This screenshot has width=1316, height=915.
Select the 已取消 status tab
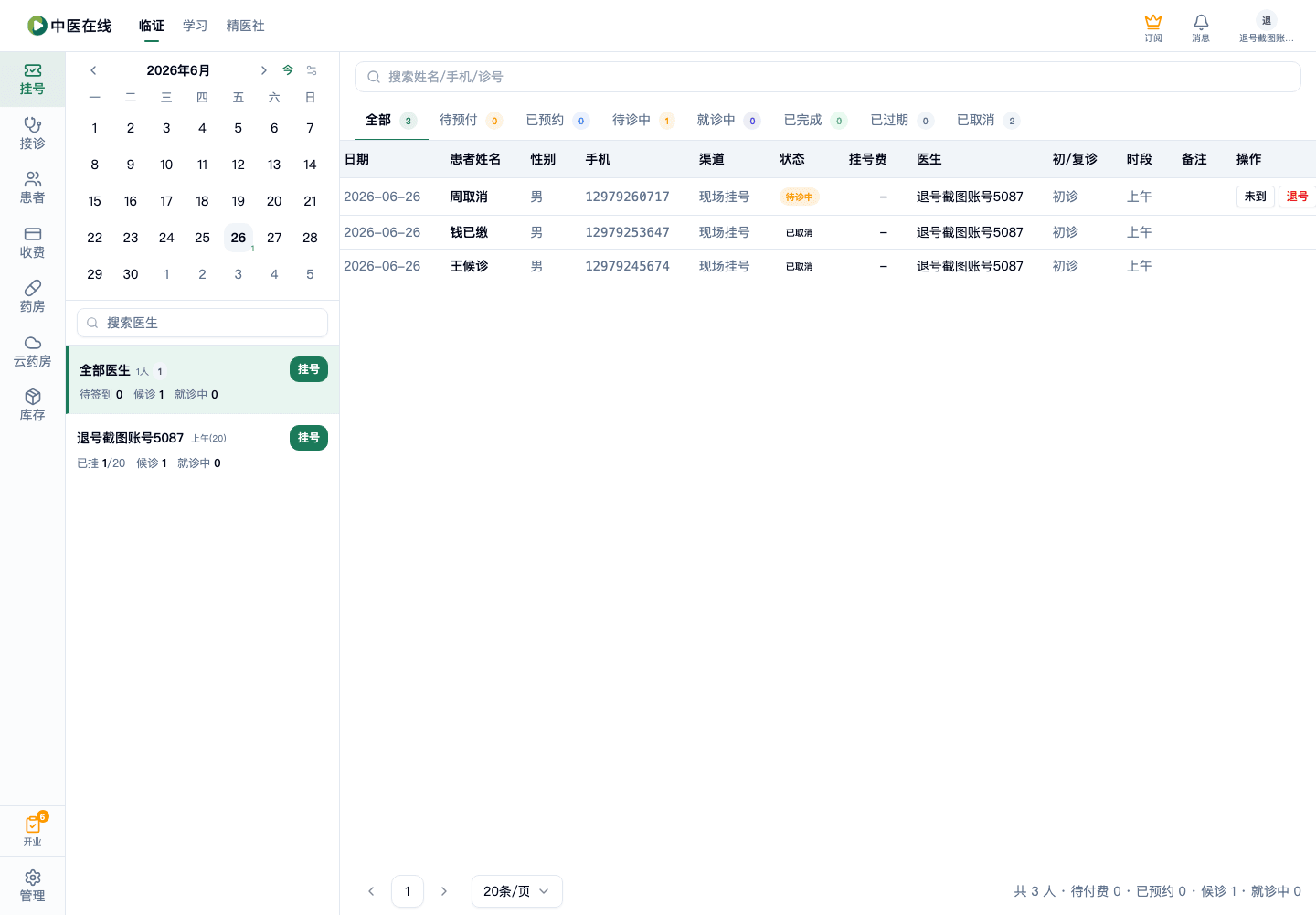988,120
